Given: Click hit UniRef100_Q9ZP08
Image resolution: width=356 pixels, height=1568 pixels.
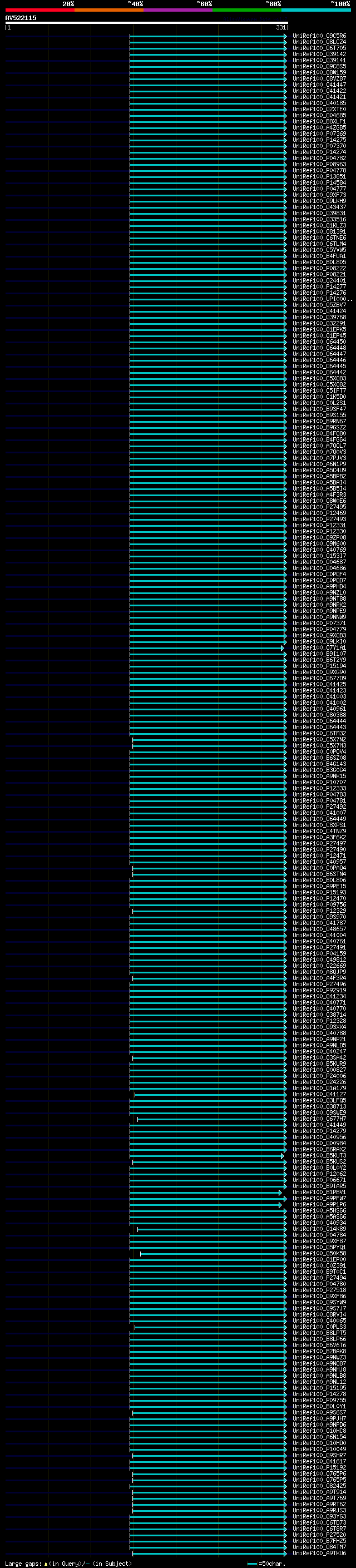Looking at the screenshot, I should (319, 537).
